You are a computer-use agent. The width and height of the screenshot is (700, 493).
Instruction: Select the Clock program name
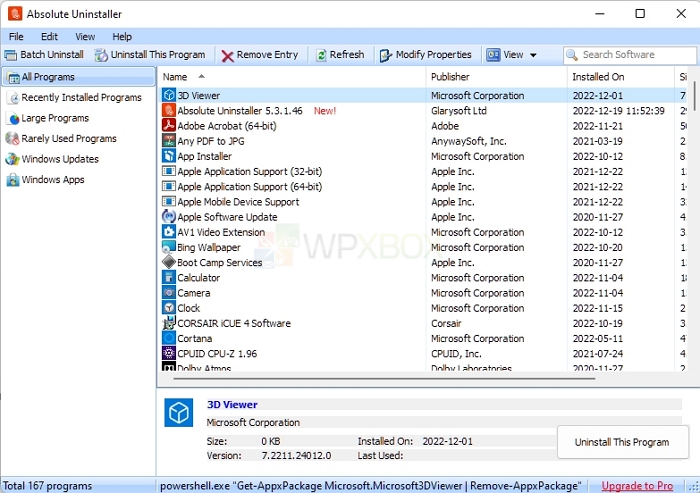point(188,308)
